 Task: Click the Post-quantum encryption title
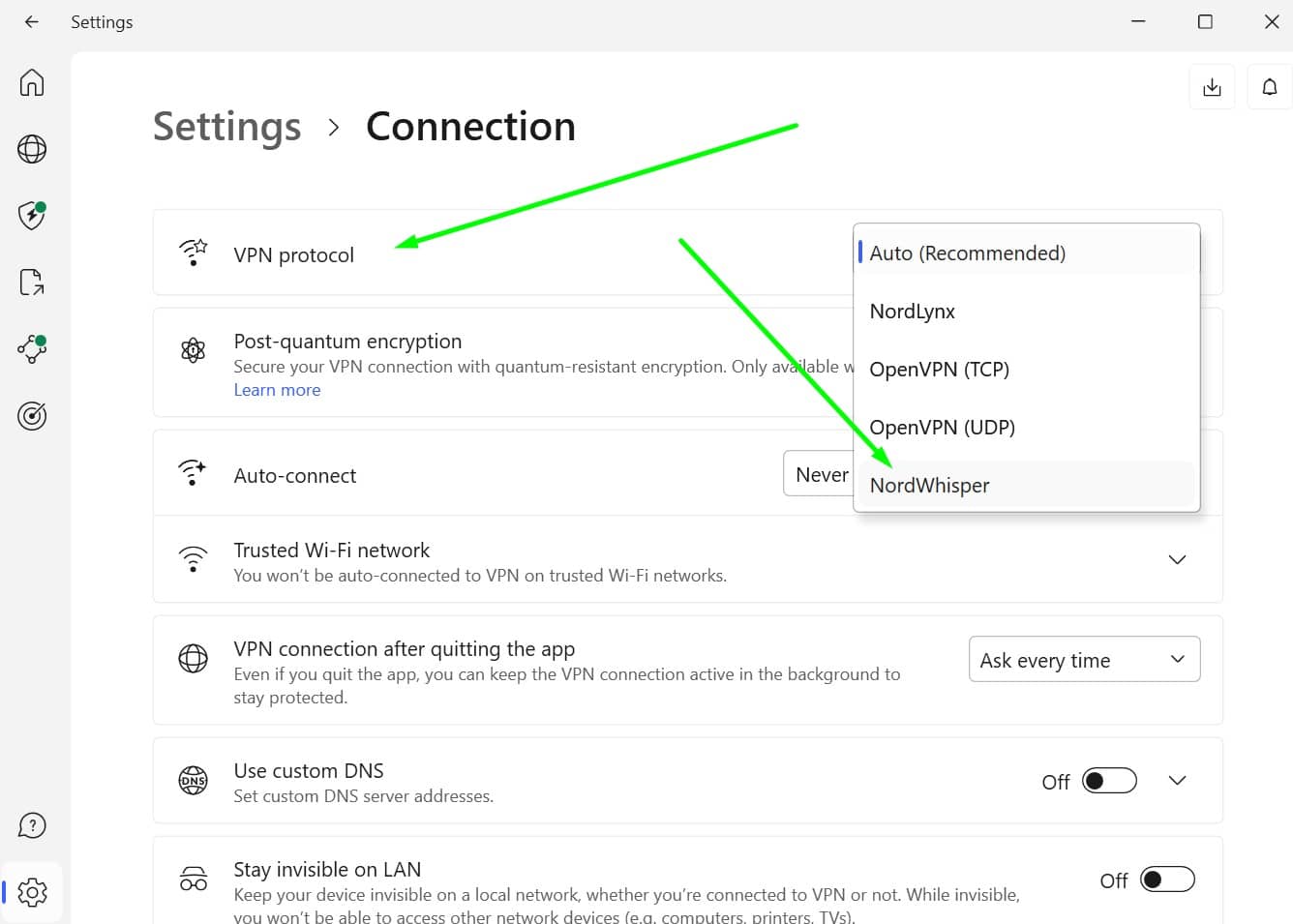coord(347,342)
